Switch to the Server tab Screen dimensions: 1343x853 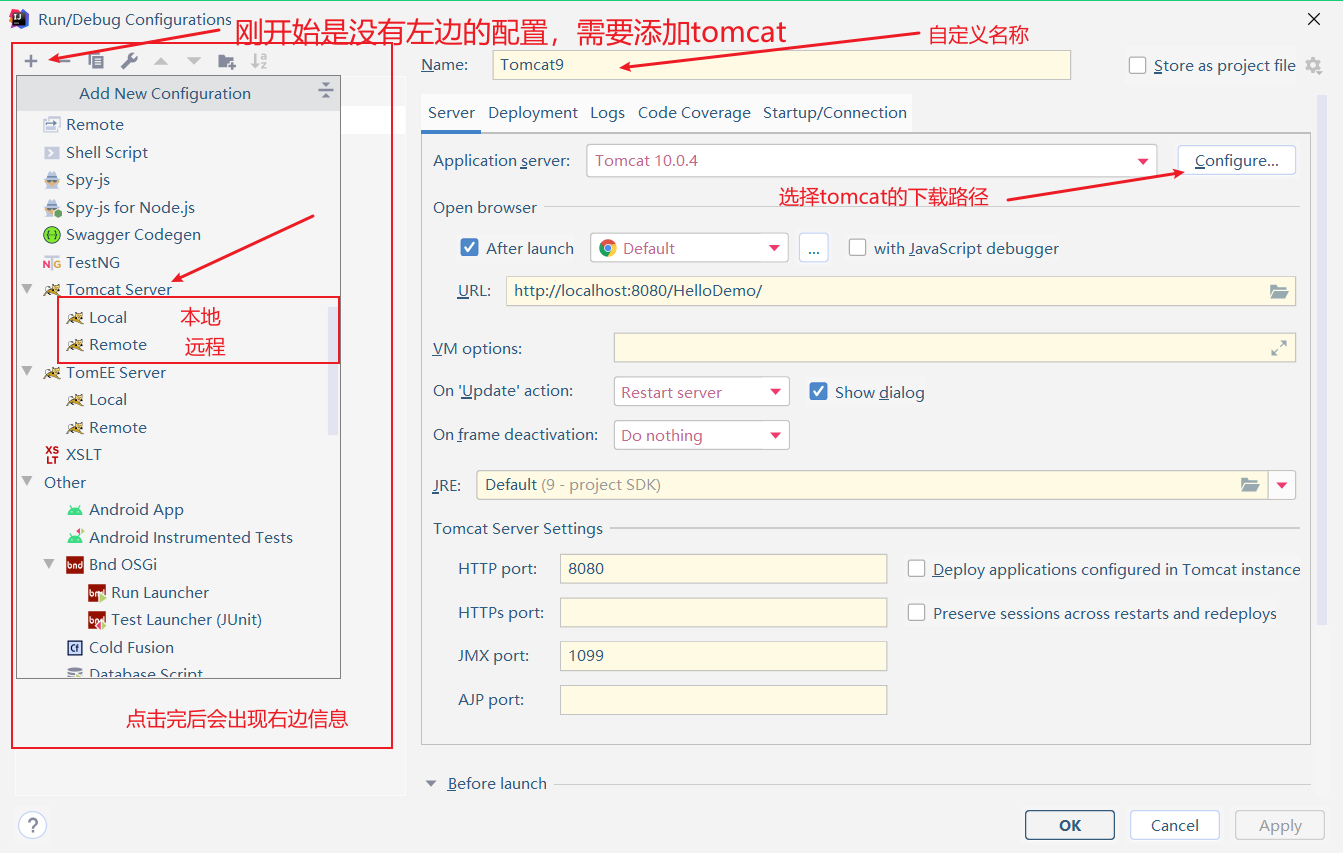point(451,113)
